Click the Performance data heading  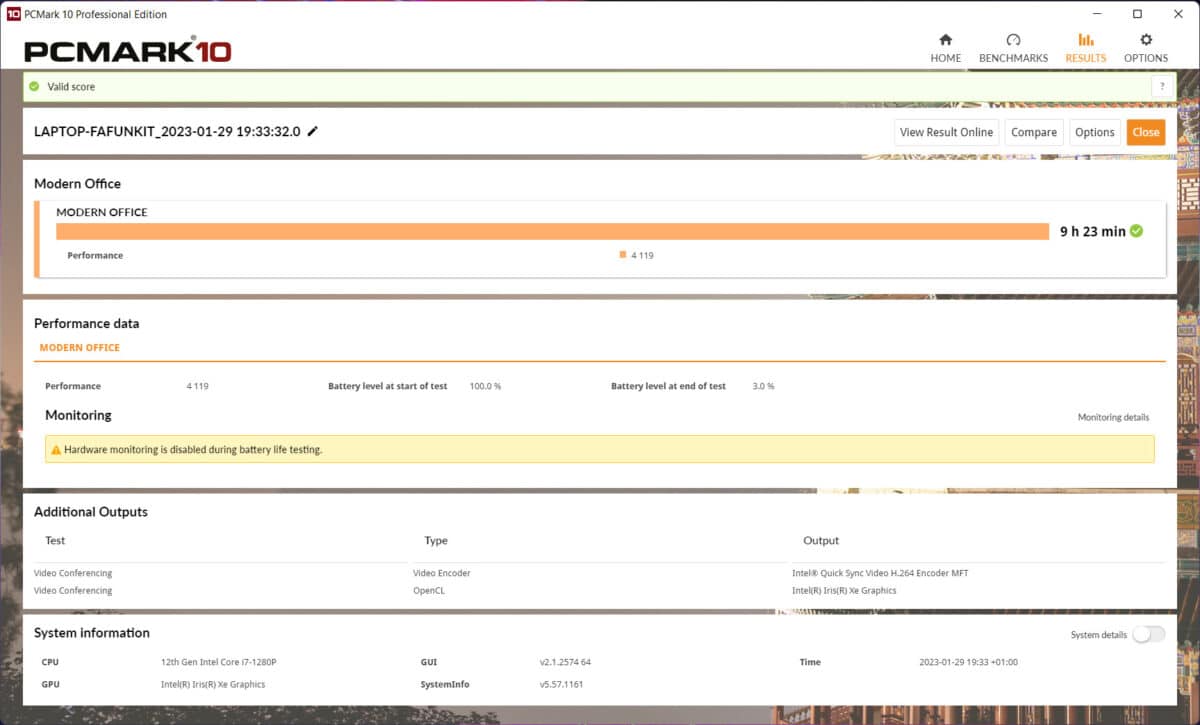point(87,324)
